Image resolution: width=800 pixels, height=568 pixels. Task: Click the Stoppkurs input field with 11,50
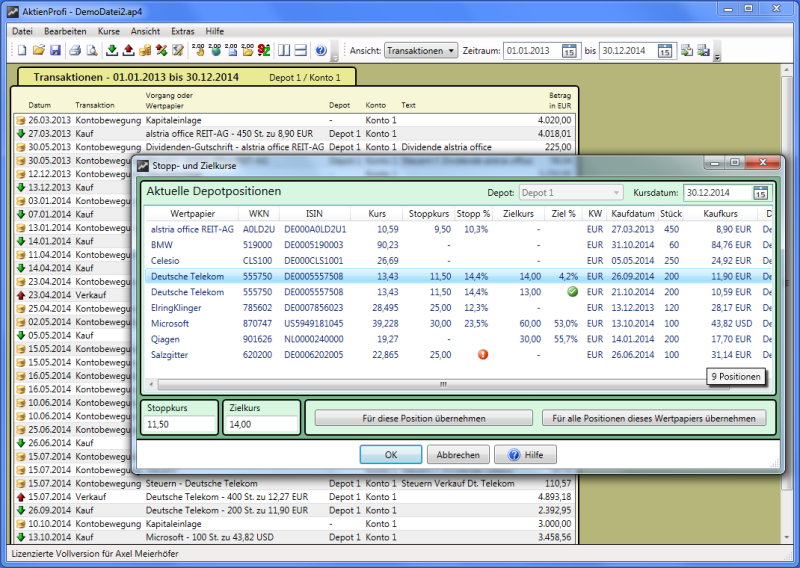180,425
